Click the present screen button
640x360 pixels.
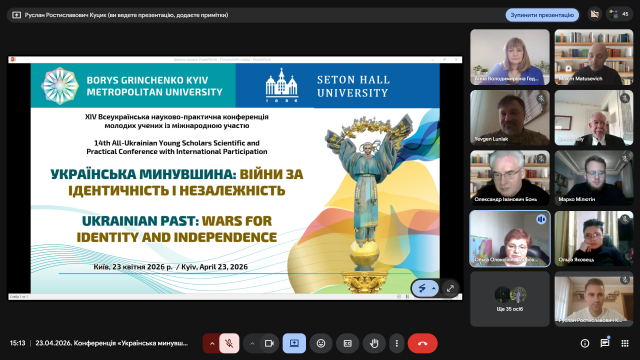click(x=294, y=343)
